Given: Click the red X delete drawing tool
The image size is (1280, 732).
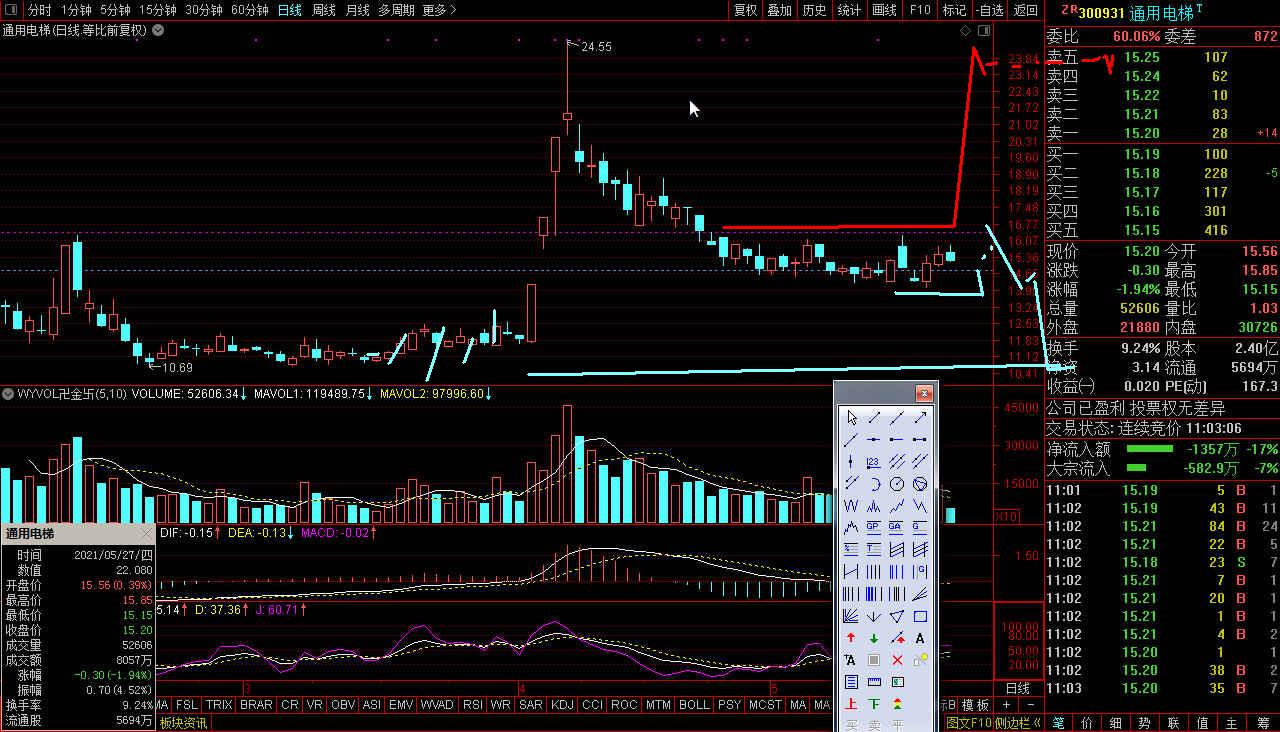Looking at the screenshot, I should pyautogui.click(x=897, y=659).
